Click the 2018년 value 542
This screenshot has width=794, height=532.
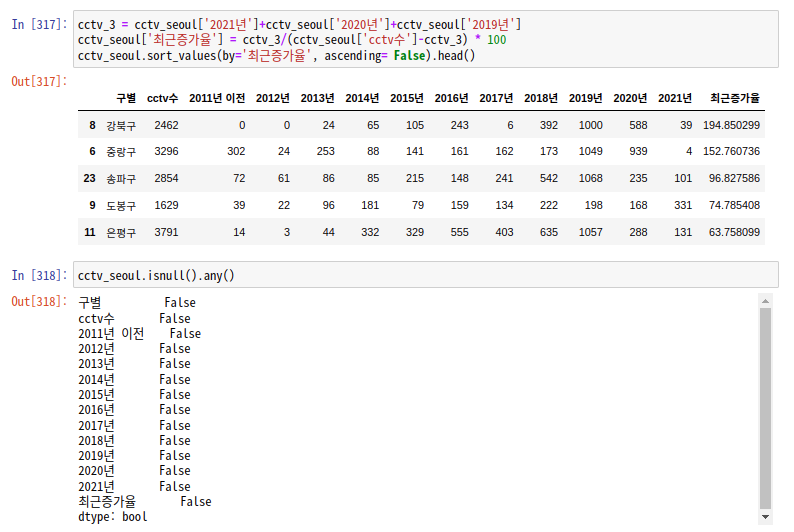pyautogui.click(x=549, y=178)
